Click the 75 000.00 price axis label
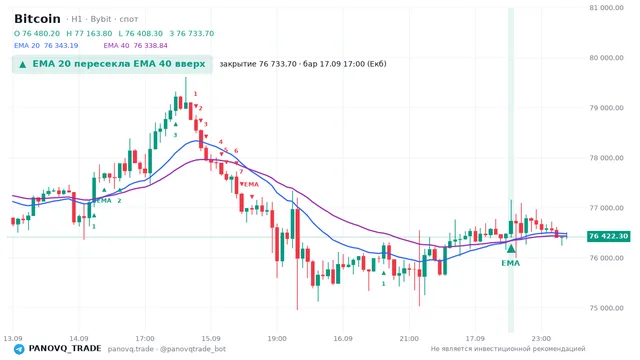 (607, 308)
